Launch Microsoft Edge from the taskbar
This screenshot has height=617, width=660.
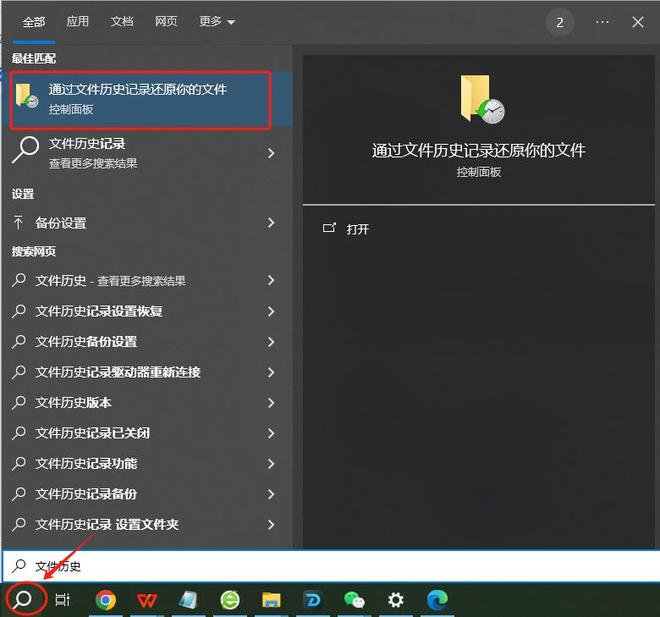click(x=437, y=600)
